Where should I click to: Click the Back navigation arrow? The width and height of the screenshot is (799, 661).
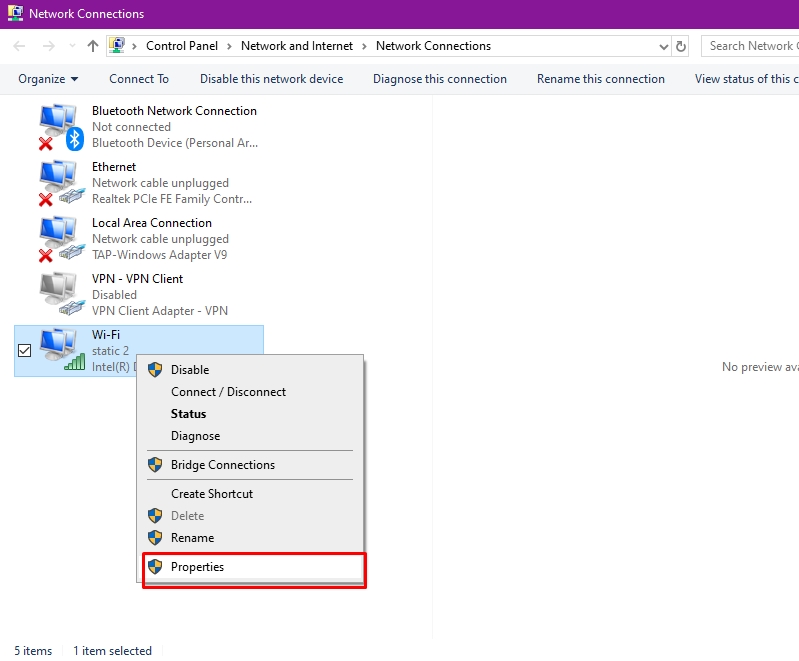[x=19, y=46]
